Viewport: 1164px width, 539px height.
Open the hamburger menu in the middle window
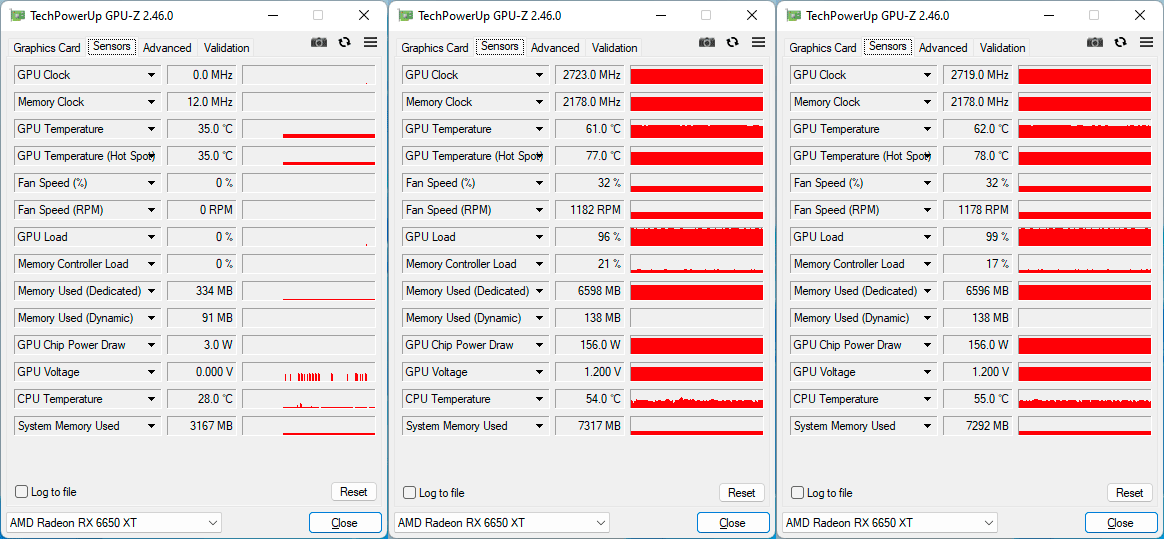[758, 42]
